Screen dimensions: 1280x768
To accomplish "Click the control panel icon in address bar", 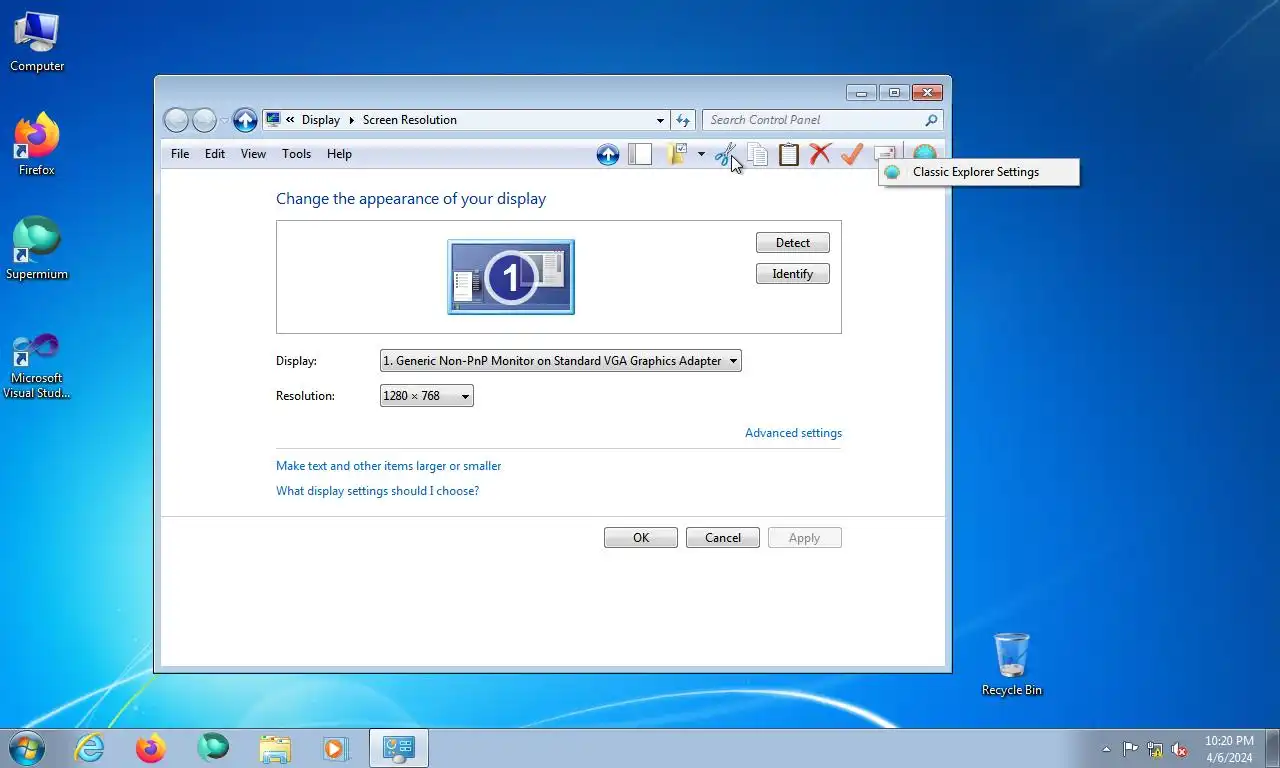I will click(273, 120).
